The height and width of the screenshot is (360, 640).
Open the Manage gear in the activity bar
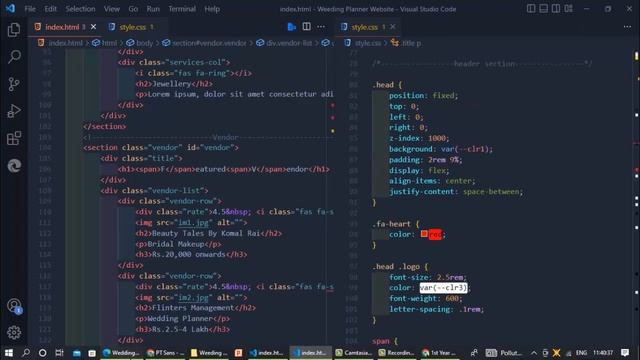(x=14, y=333)
